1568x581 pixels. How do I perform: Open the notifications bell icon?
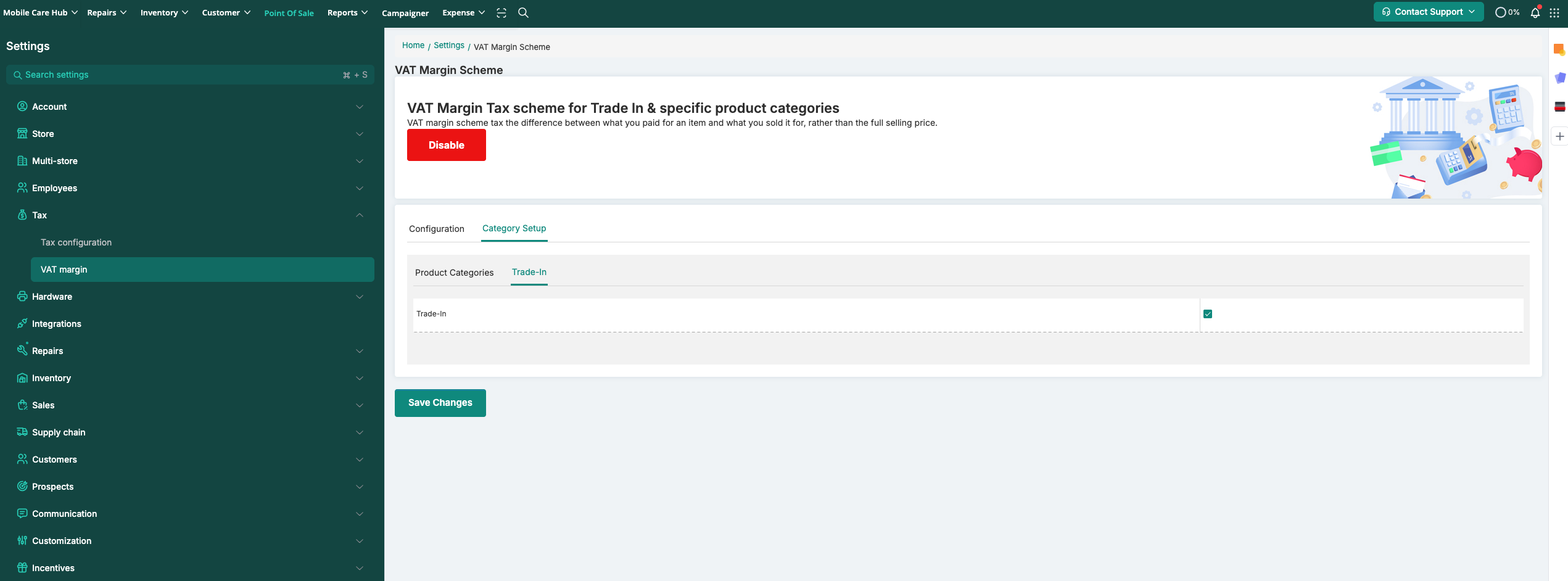pos(1535,12)
